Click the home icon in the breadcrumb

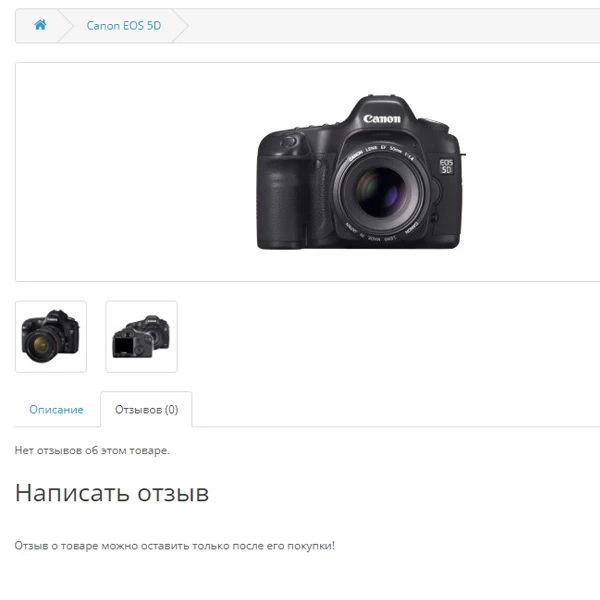40,25
